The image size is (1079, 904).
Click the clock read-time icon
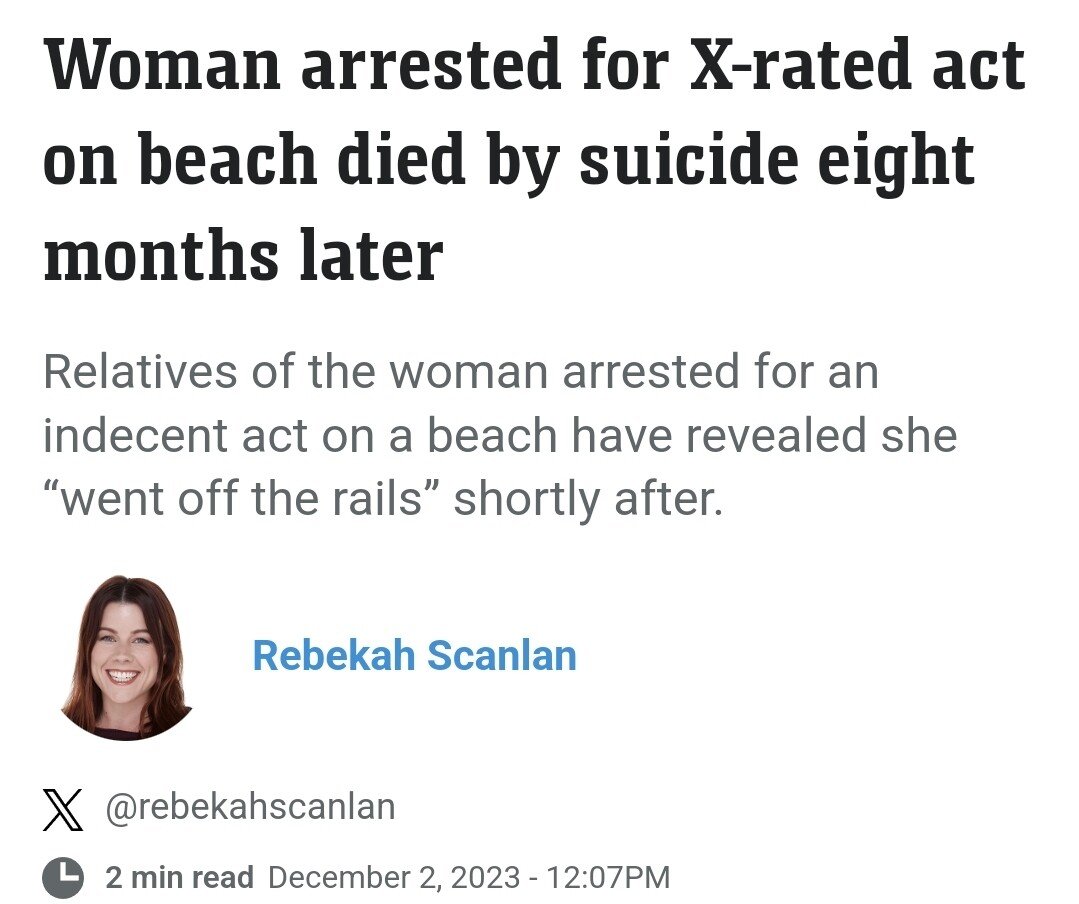tap(63, 877)
